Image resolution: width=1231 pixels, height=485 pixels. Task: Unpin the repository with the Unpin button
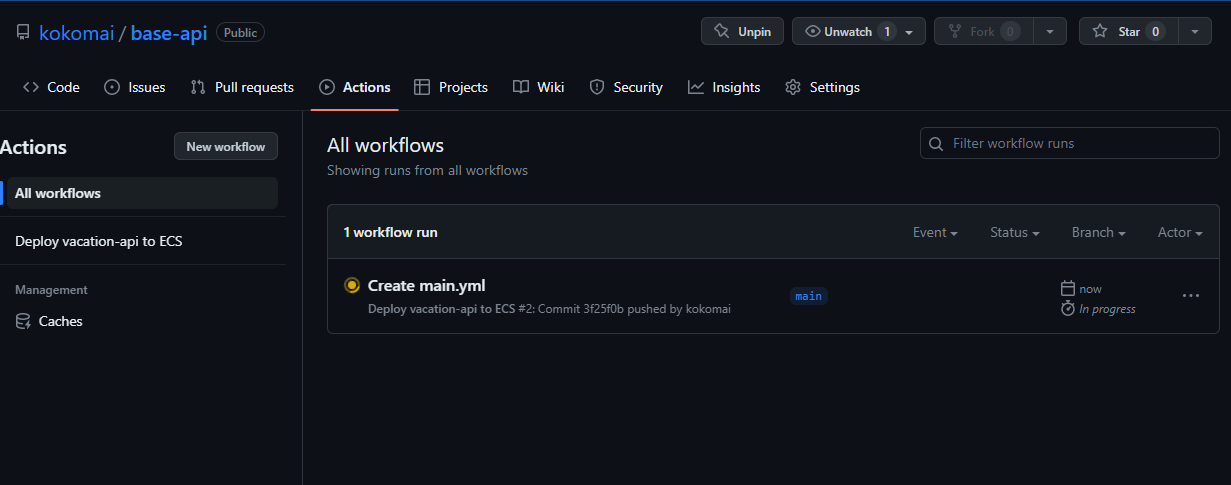click(742, 32)
